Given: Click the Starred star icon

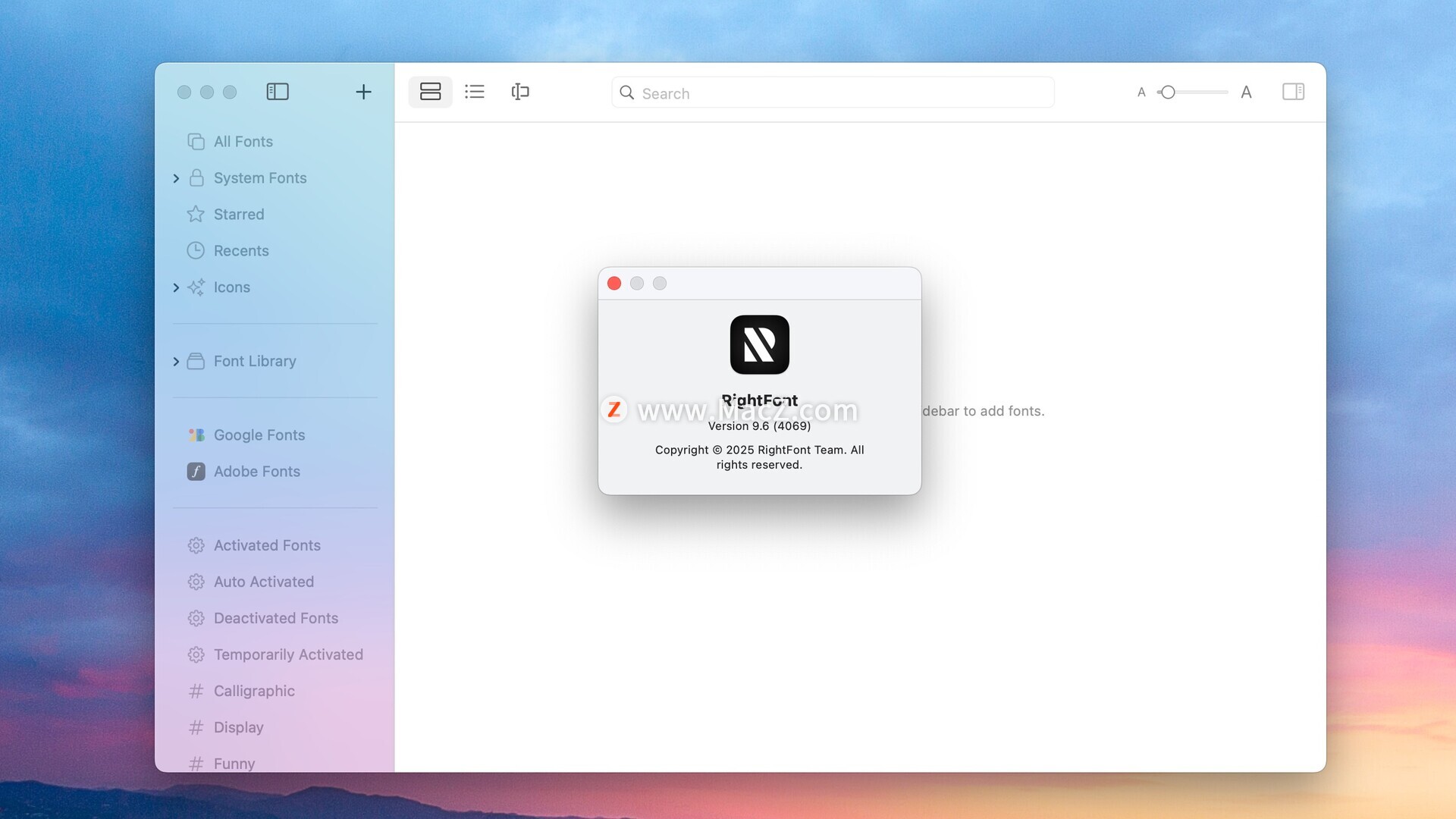Looking at the screenshot, I should click(196, 214).
